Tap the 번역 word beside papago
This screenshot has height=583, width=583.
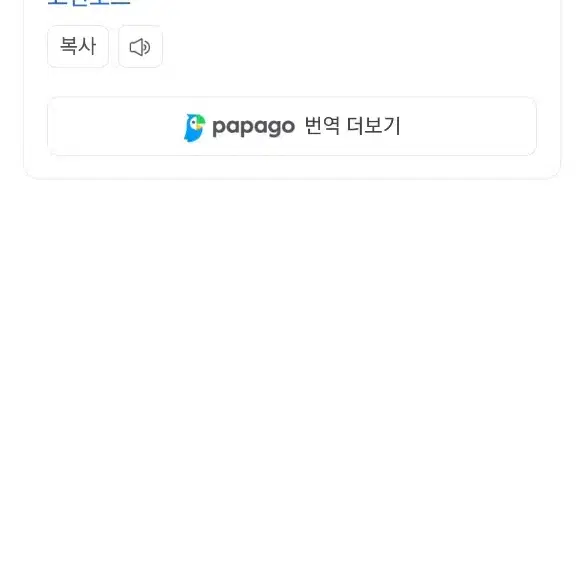coord(322,126)
